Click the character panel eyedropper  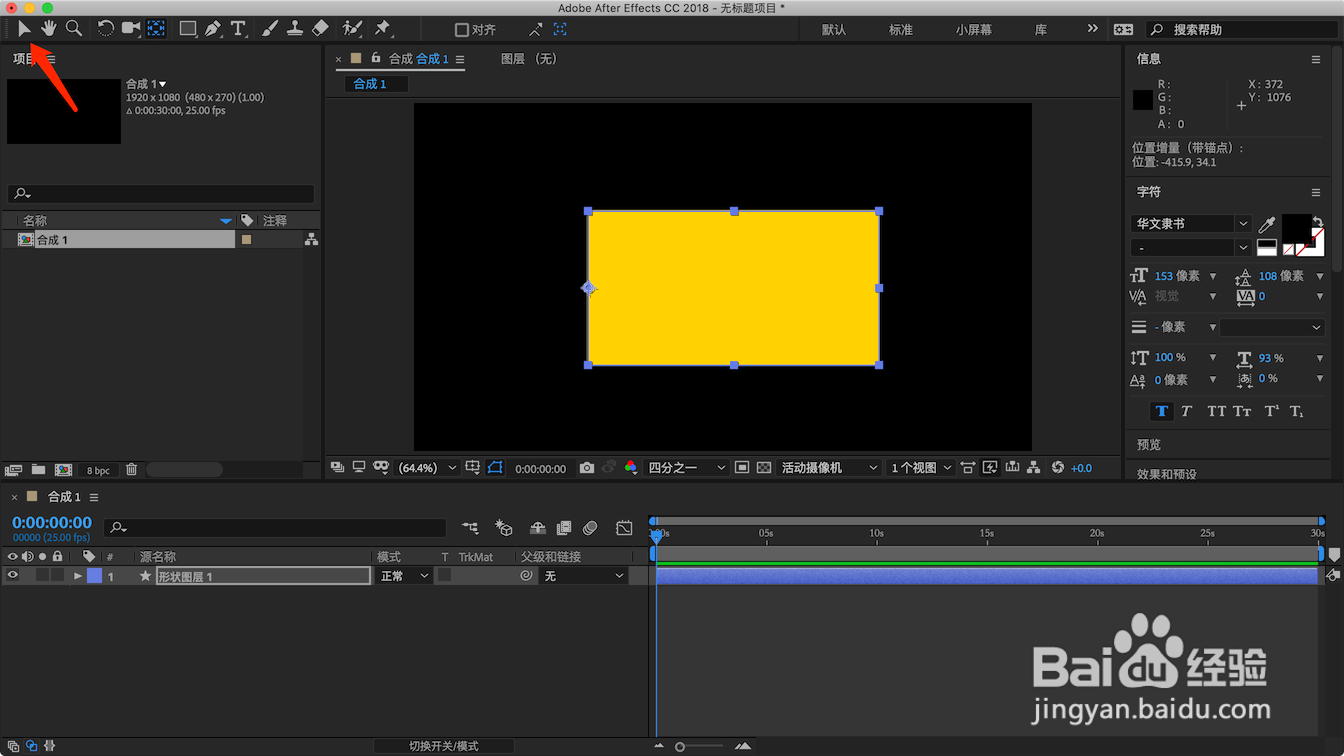point(1267,225)
